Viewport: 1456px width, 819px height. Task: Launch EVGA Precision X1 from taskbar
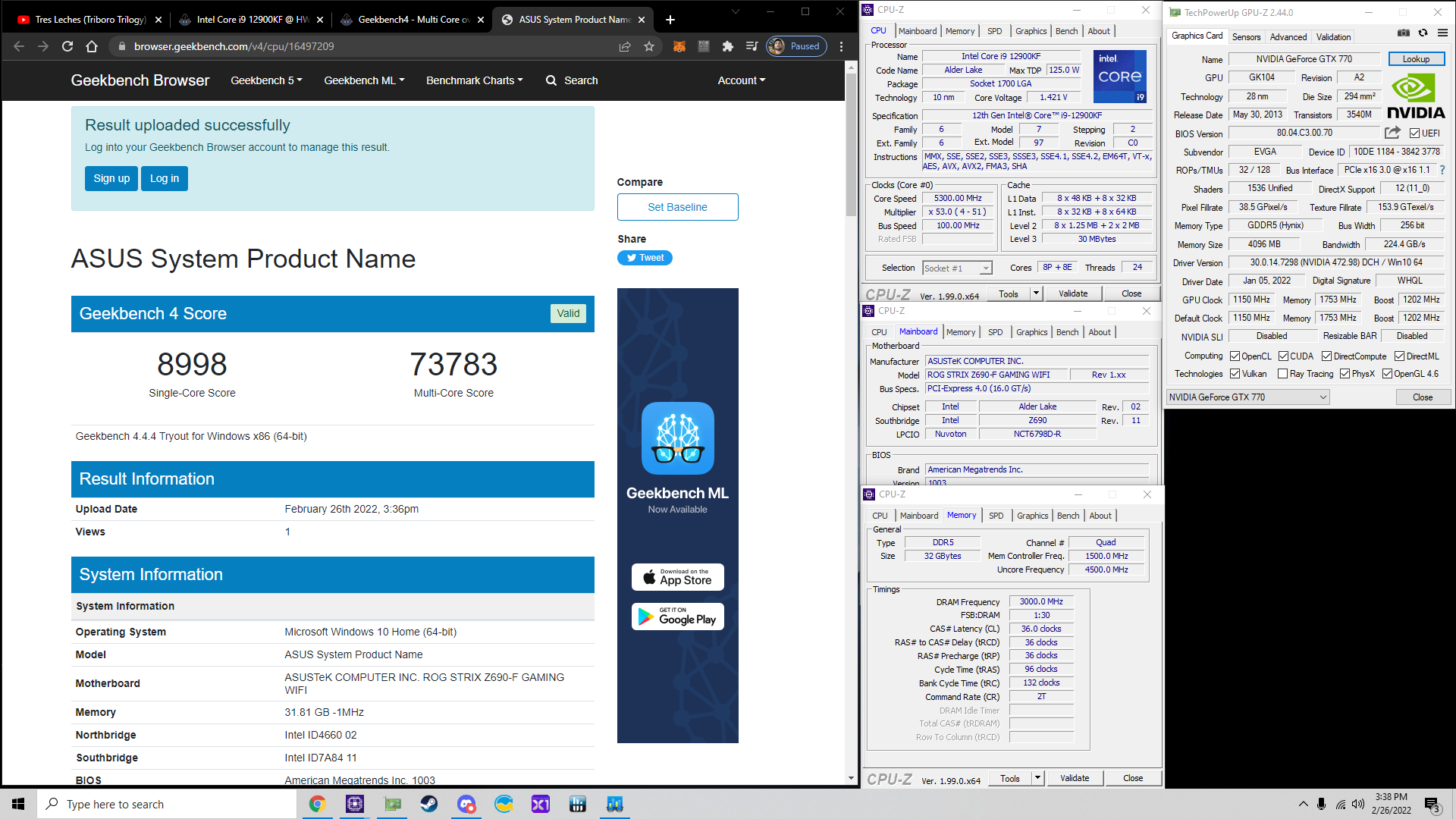pos(541,804)
